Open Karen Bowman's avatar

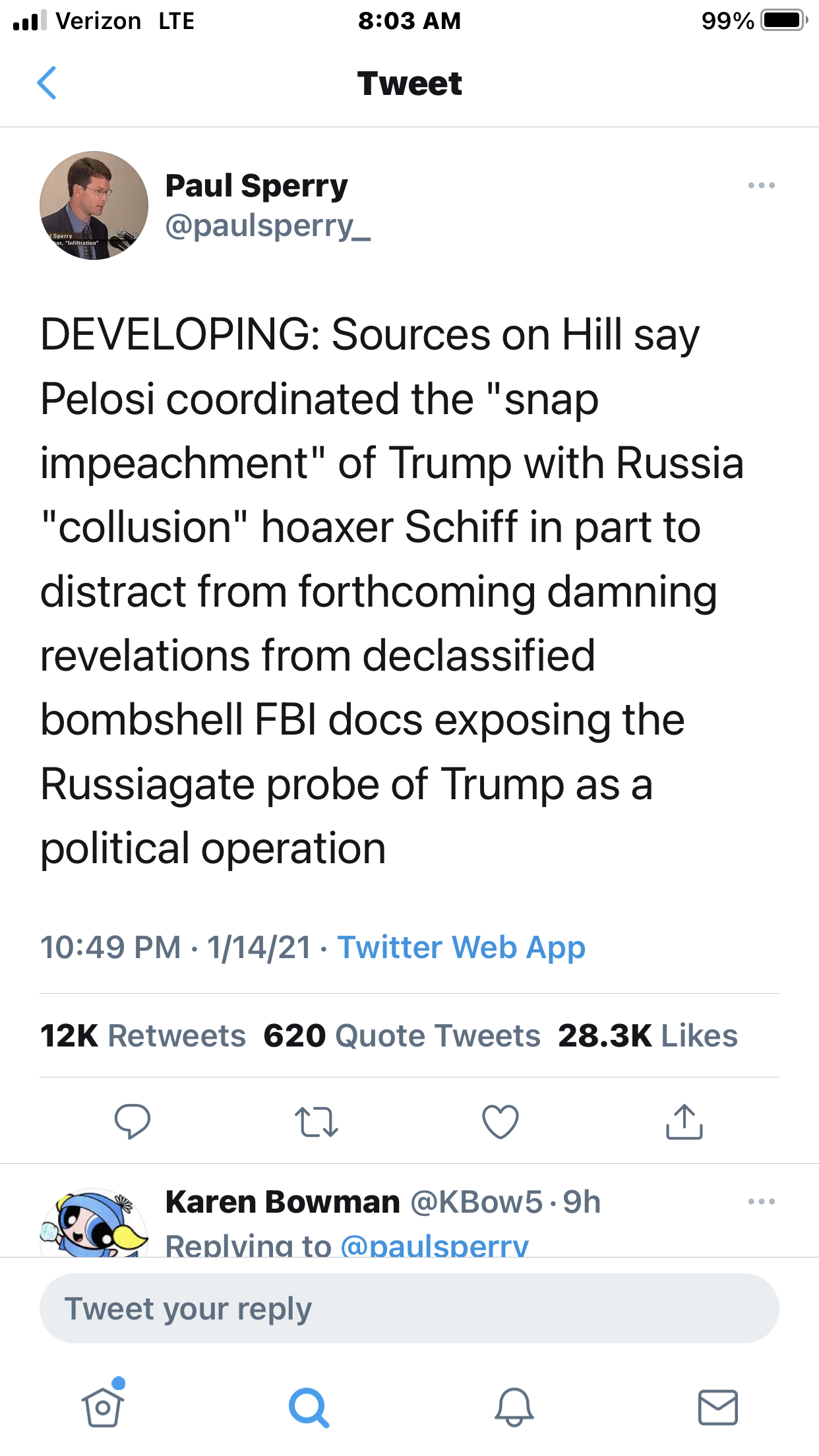point(94,1223)
